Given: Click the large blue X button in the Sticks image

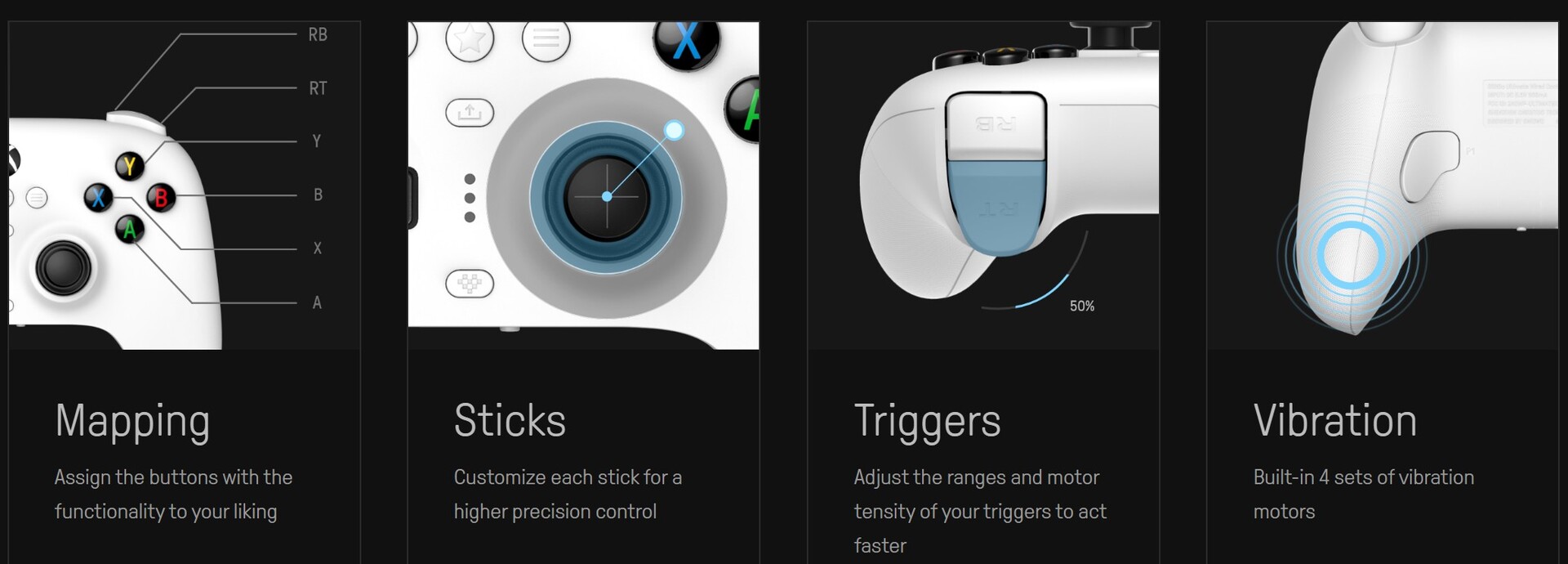Looking at the screenshot, I should click(x=687, y=41).
